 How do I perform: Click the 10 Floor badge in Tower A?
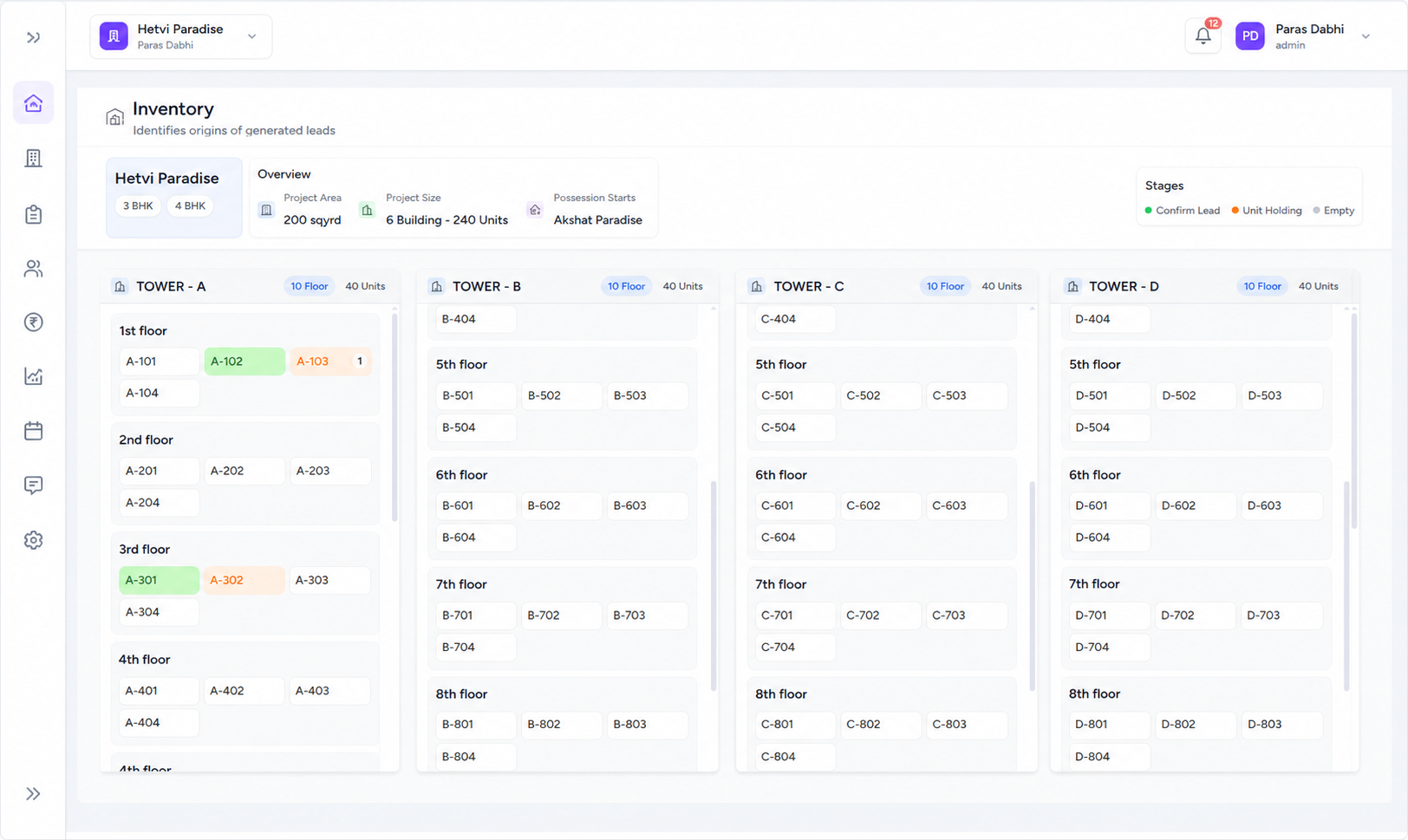click(310, 286)
